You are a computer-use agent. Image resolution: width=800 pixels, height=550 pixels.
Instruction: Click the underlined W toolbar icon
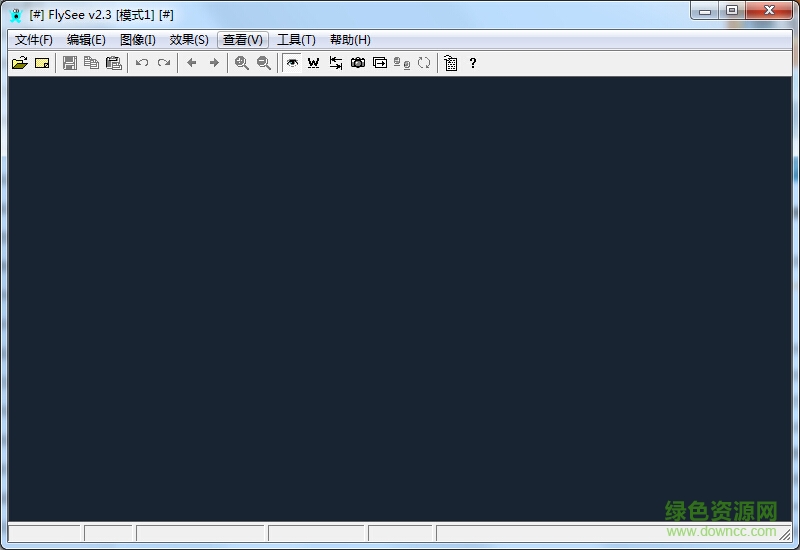pyautogui.click(x=314, y=63)
